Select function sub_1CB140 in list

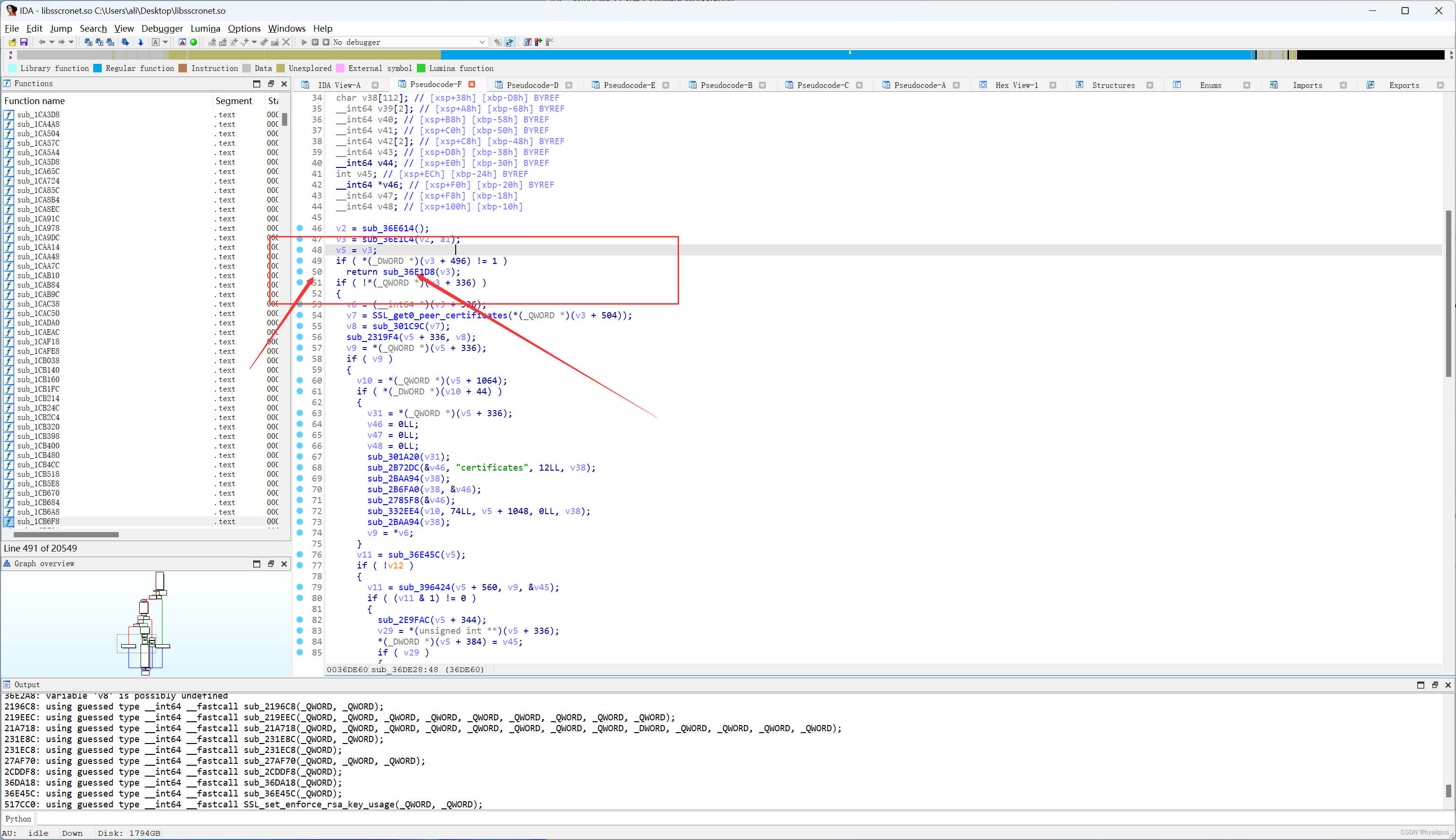click(x=38, y=370)
